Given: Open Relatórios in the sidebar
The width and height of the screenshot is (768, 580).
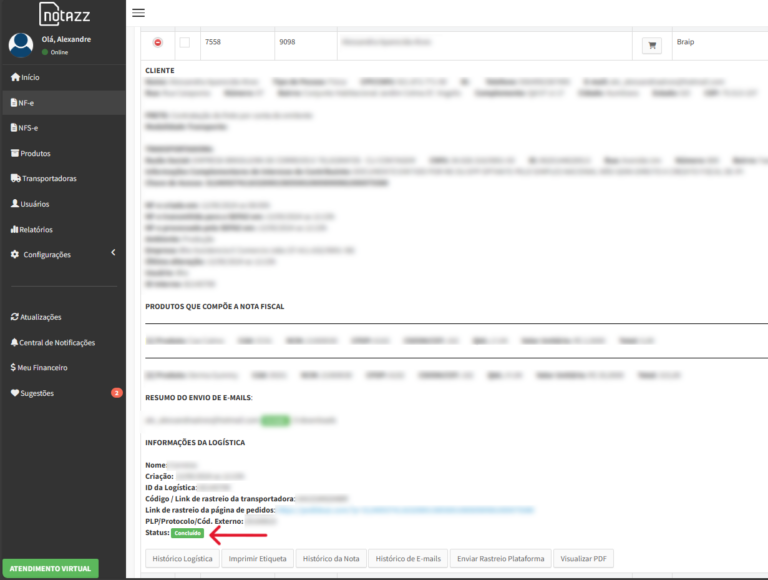Looking at the screenshot, I should pyautogui.click(x=36, y=229).
